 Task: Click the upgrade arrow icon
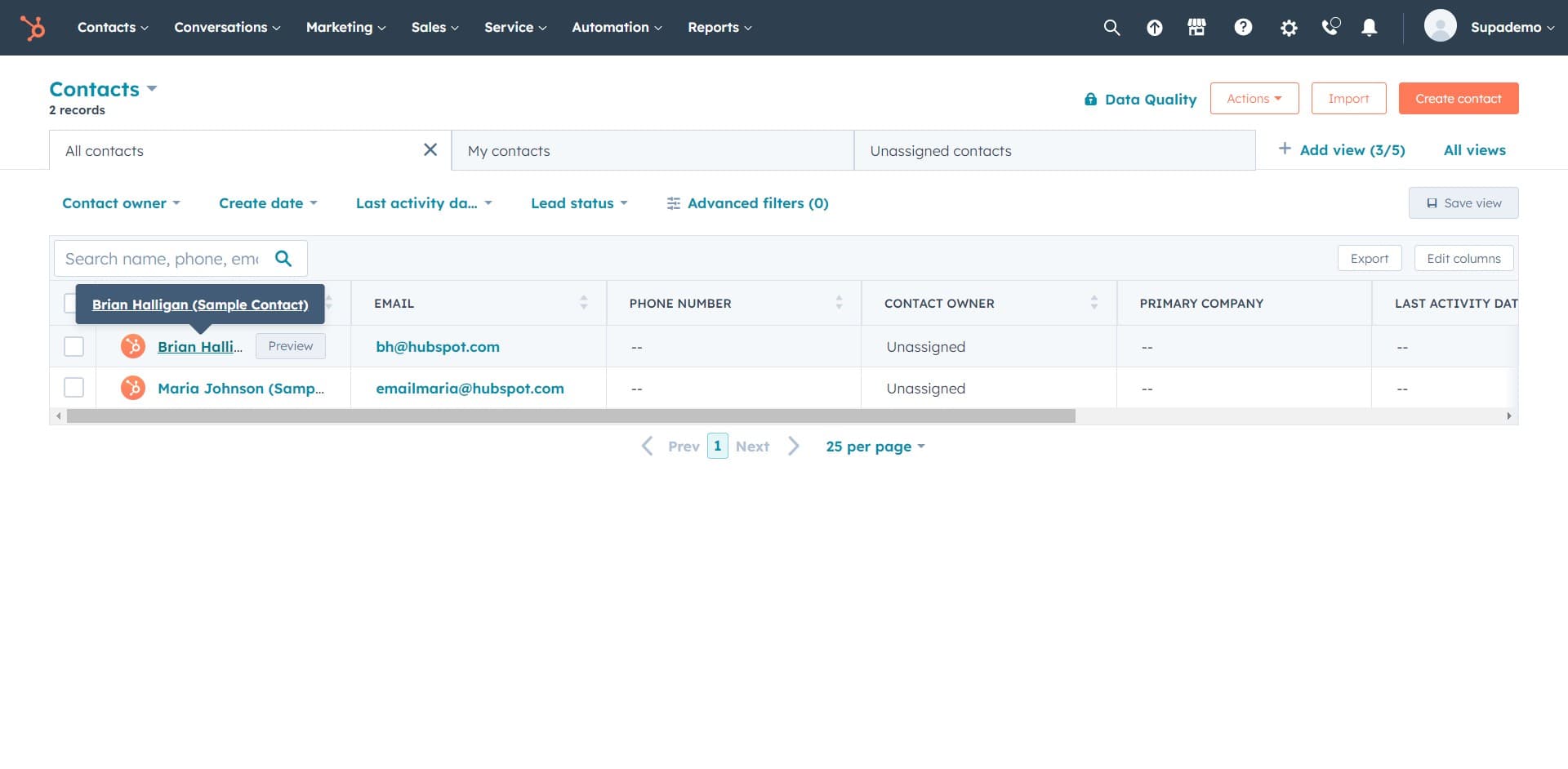(1154, 28)
